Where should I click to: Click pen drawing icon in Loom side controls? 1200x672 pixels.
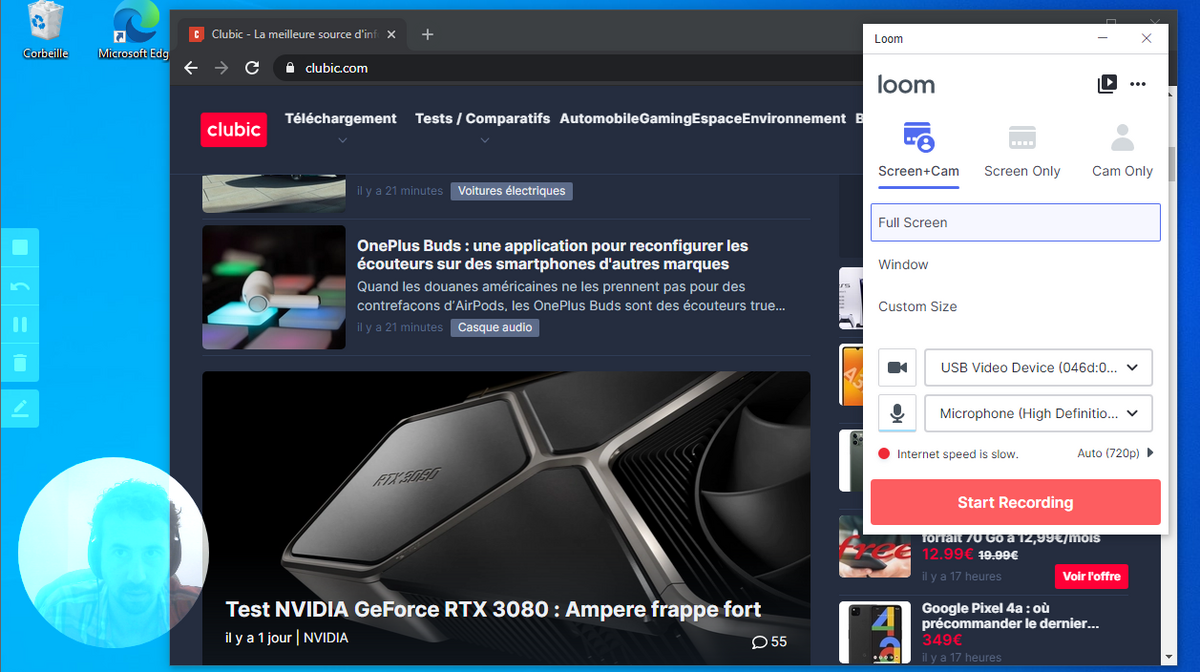tap(20, 408)
